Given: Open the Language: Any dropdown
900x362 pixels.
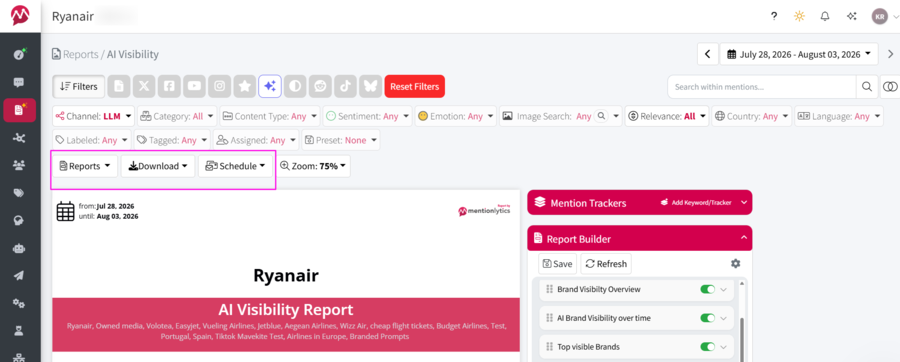Looking at the screenshot, I should coord(839,116).
